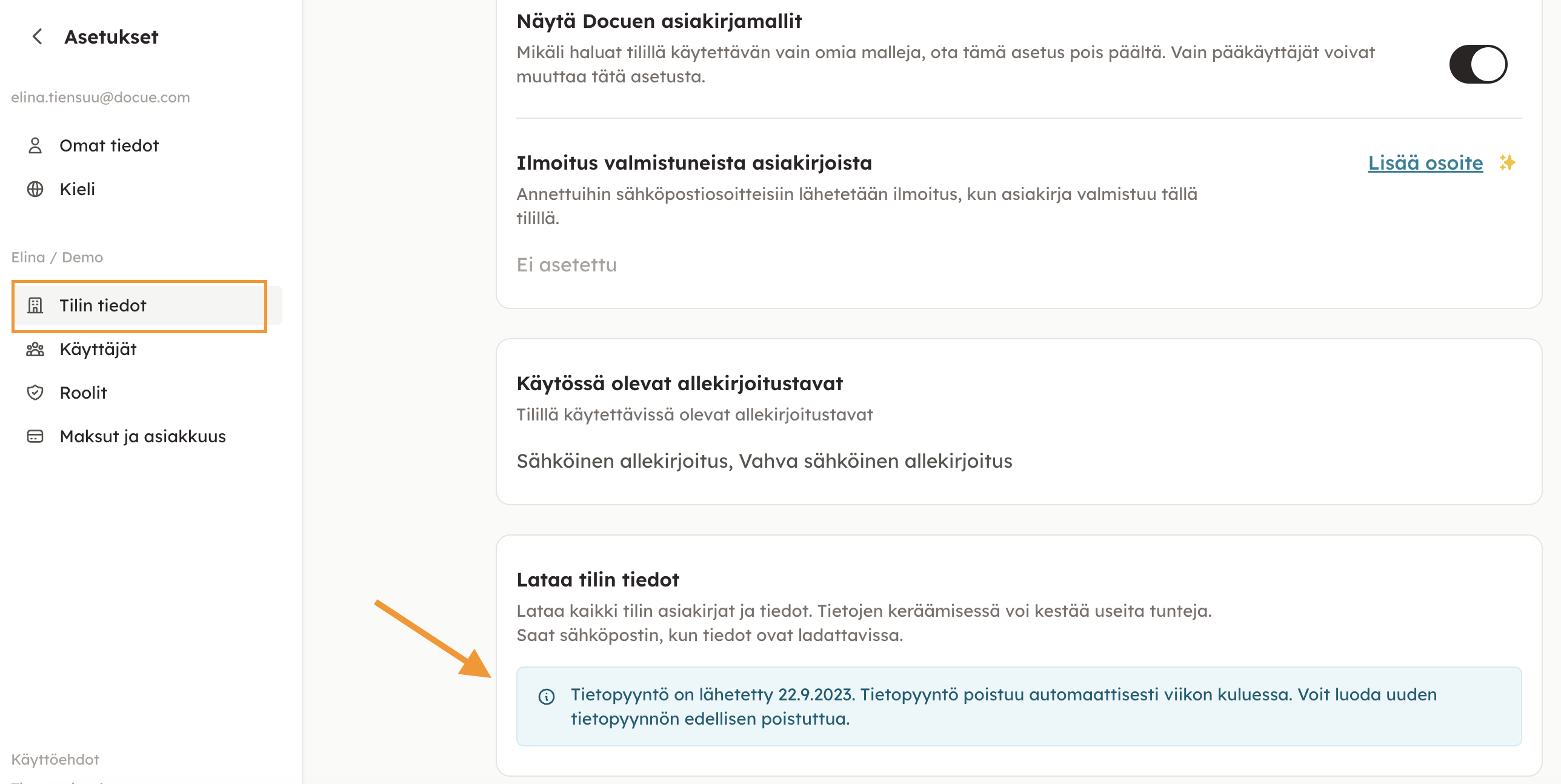Open the Roolit section
This screenshot has height=784, width=1561.
point(84,393)
